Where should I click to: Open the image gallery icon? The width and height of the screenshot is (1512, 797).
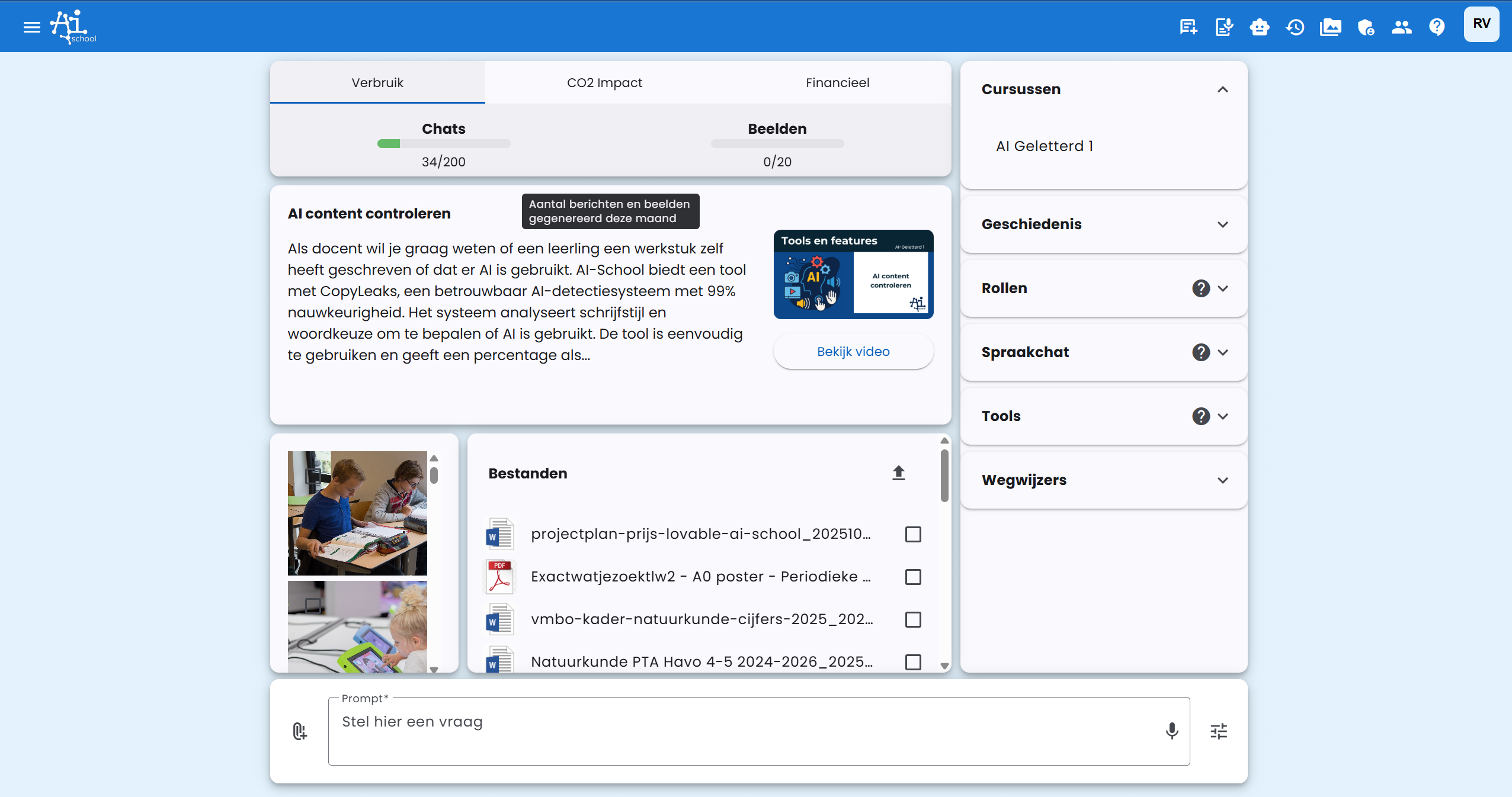(x=1331, y=27)
